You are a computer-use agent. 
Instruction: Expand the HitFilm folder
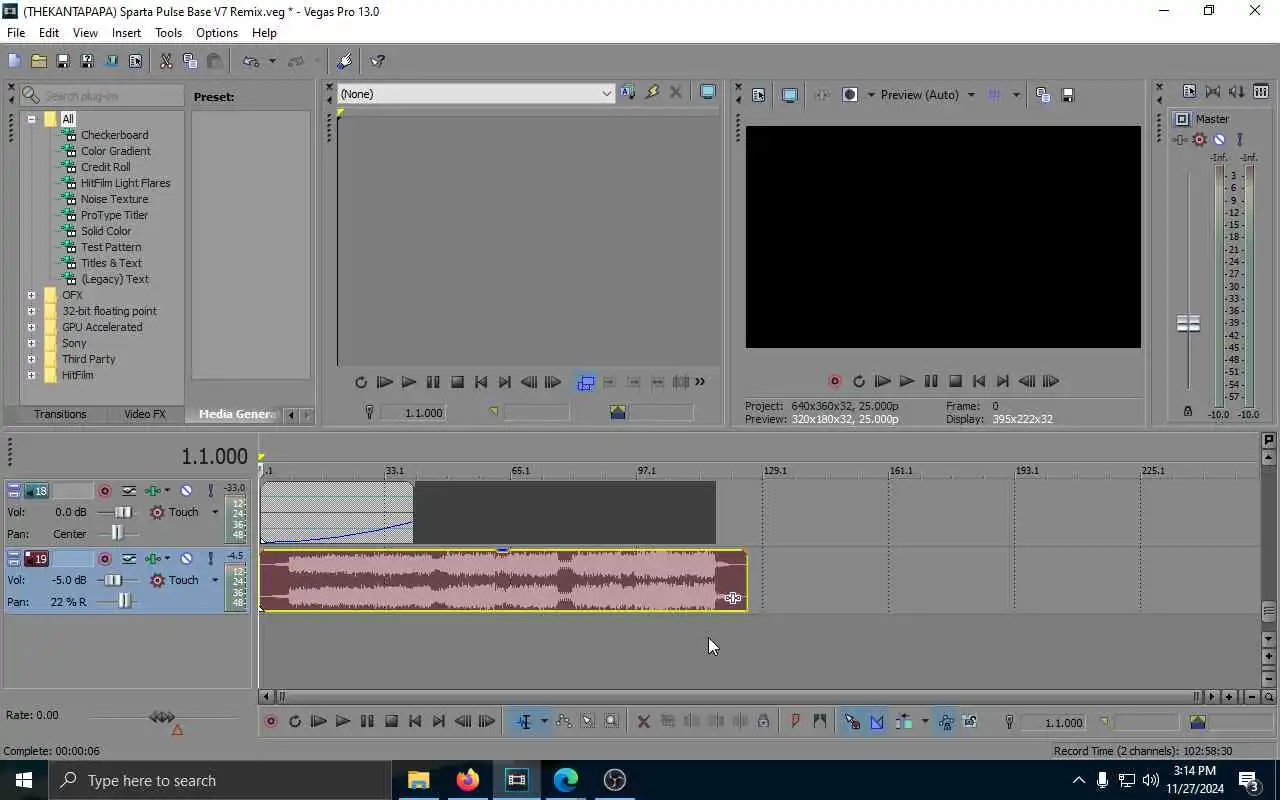pyautogui.click(x=31, y=375)
